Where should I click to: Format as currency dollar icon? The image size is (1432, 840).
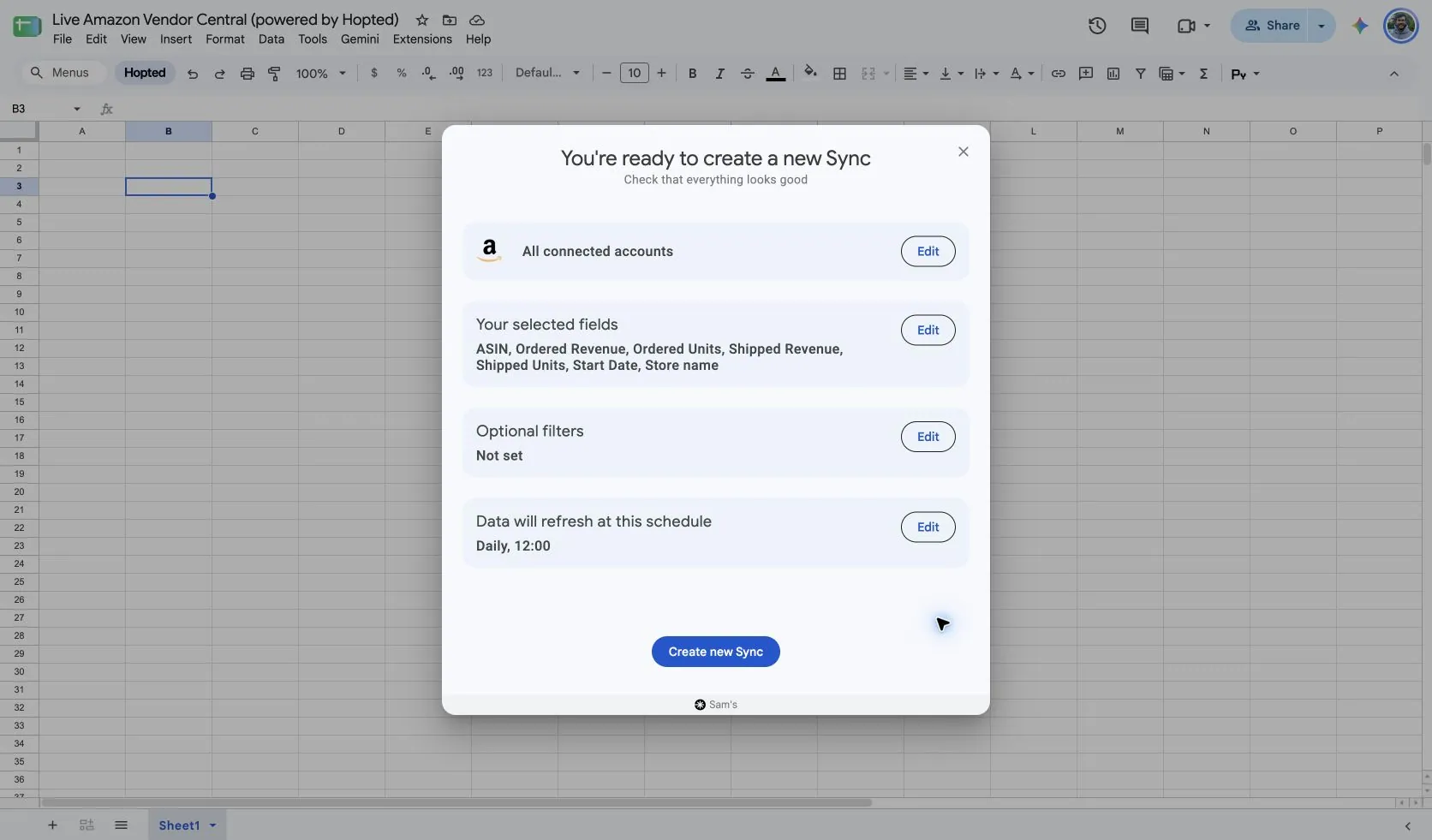(x=374, y=74)
